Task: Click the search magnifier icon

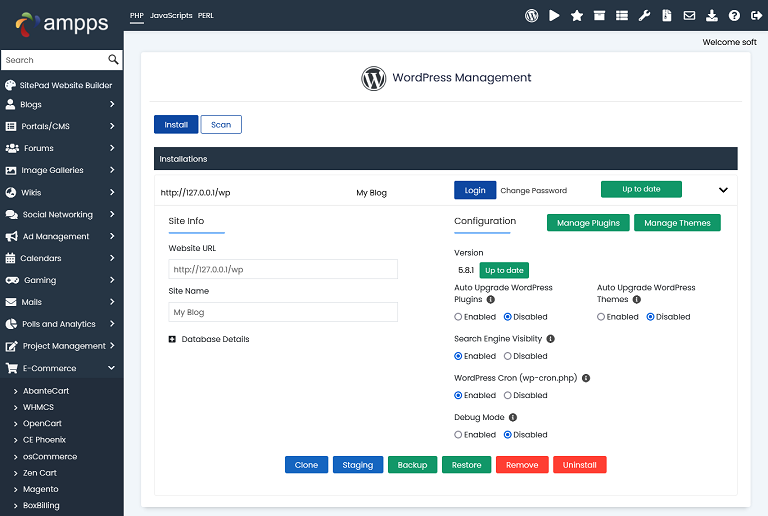Action: click(113, 60)
